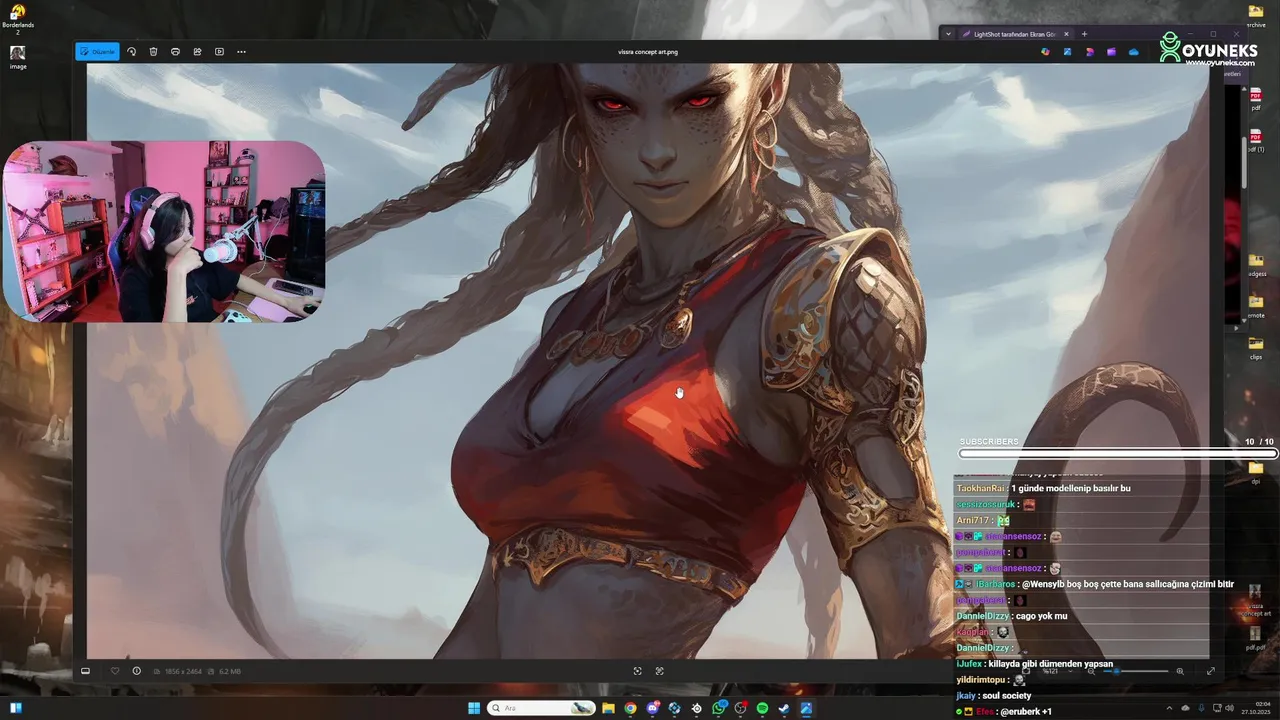Click the 6.2 MB file size text

pos(228,671)
